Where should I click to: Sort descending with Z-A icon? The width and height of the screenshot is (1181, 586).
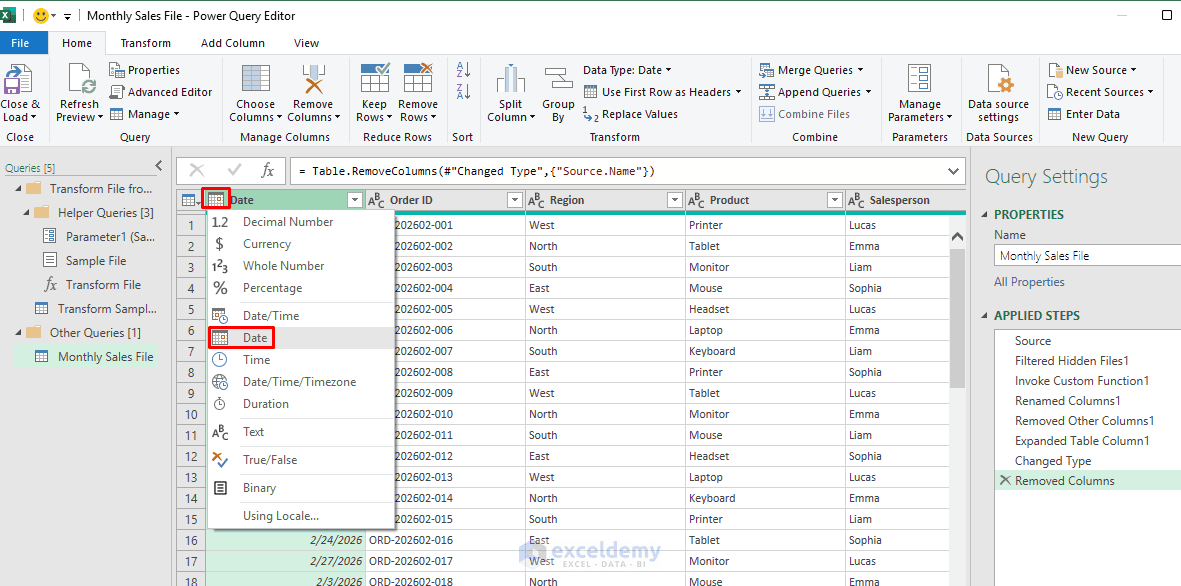click(463, 92)
